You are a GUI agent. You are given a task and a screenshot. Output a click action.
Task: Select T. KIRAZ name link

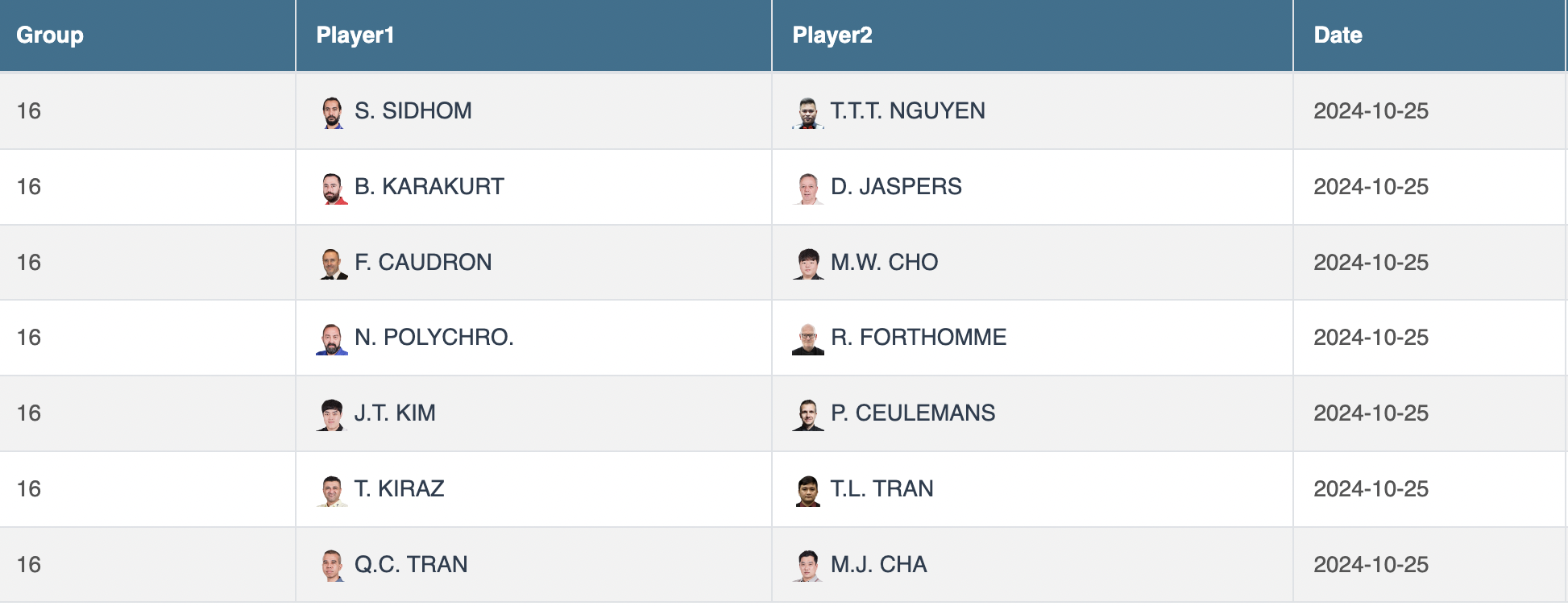pyautogui.click(x=400, y=488)
